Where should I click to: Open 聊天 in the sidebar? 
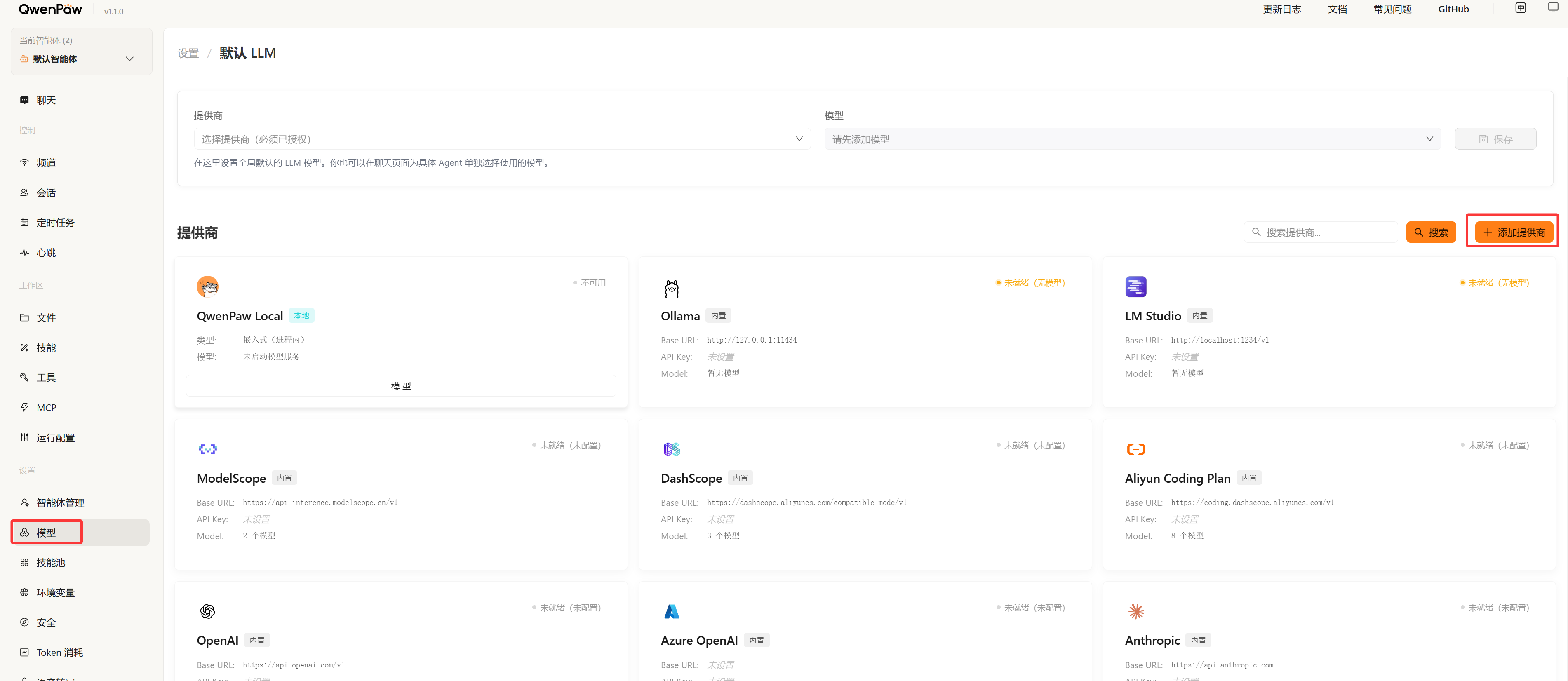coord(46,101)
